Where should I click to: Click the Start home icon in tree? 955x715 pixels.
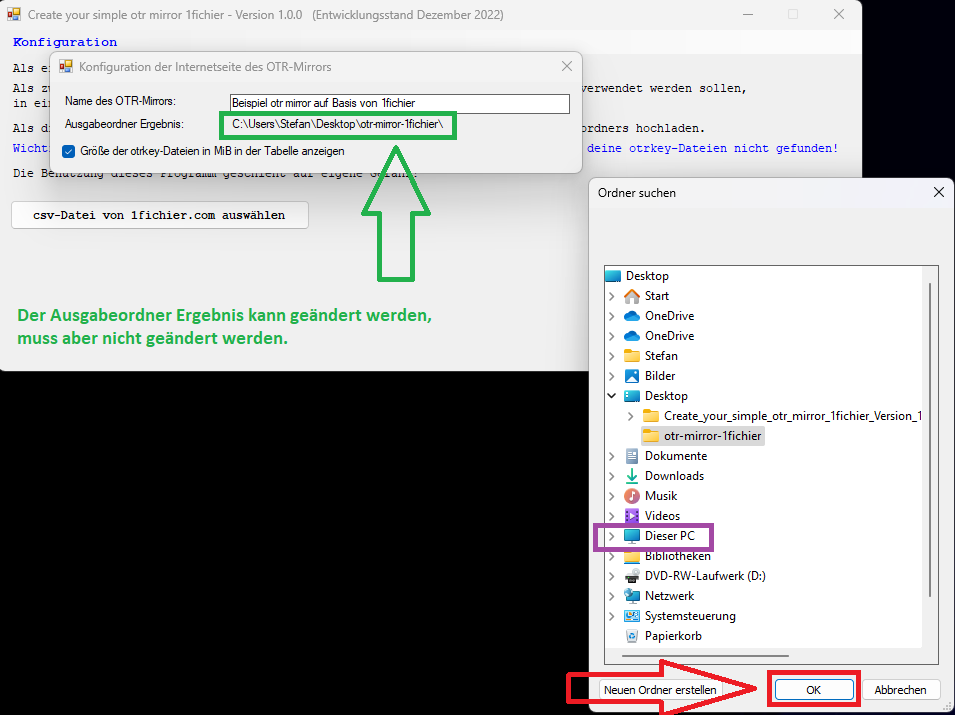click(631, 296)
